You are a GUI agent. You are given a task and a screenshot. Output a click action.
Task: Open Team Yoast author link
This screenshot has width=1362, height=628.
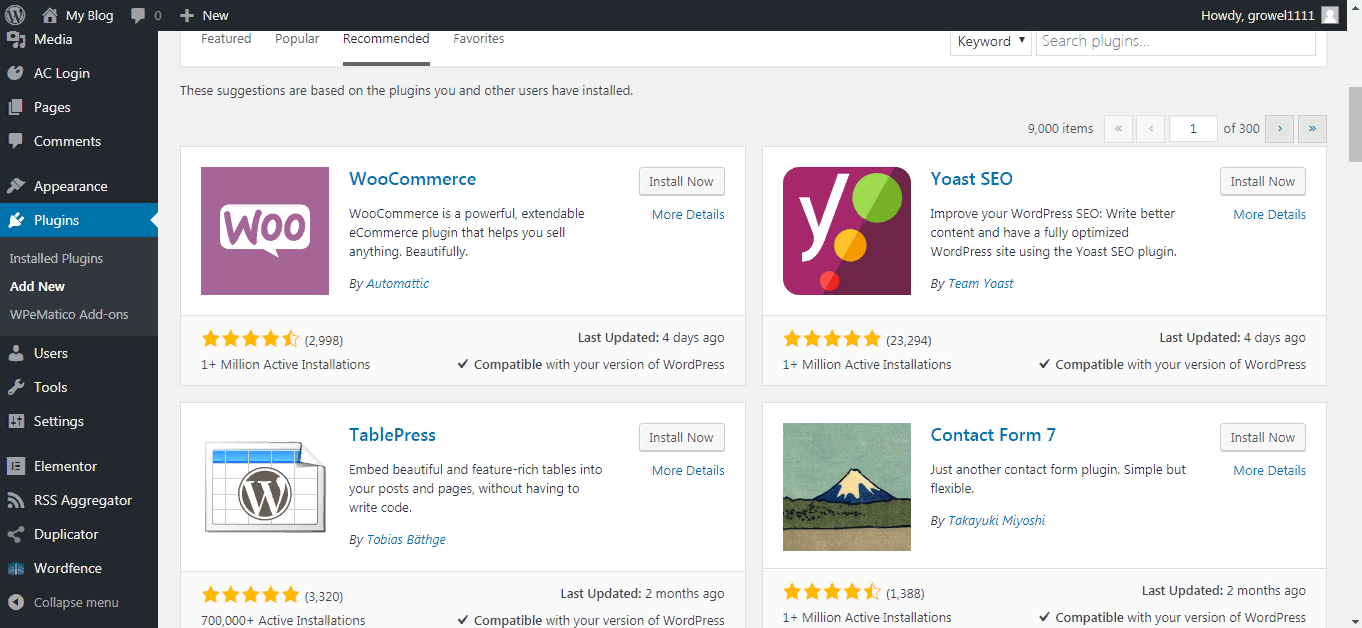(980, 283)
